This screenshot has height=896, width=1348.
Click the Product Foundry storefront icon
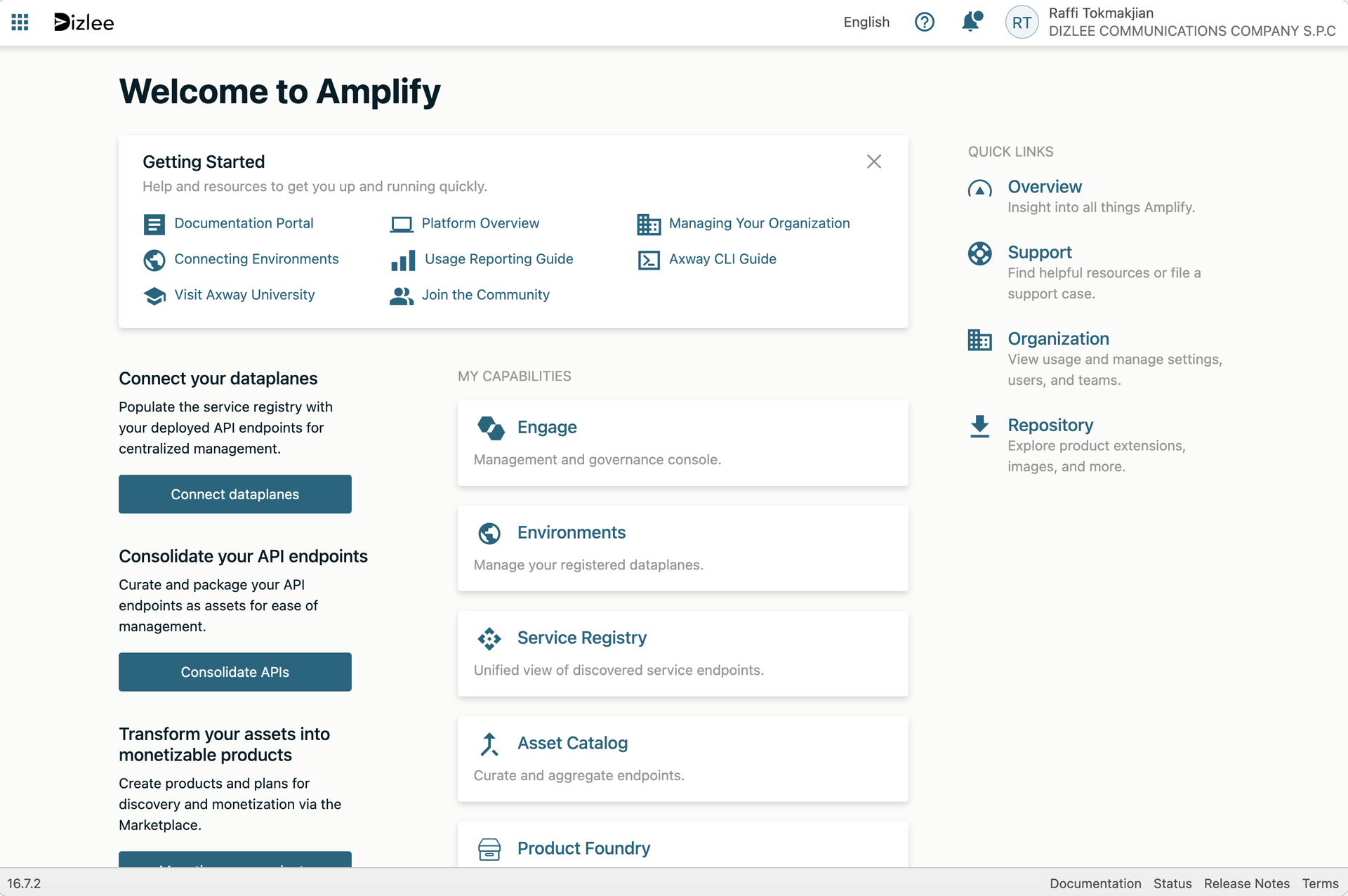tap(489, 849)
